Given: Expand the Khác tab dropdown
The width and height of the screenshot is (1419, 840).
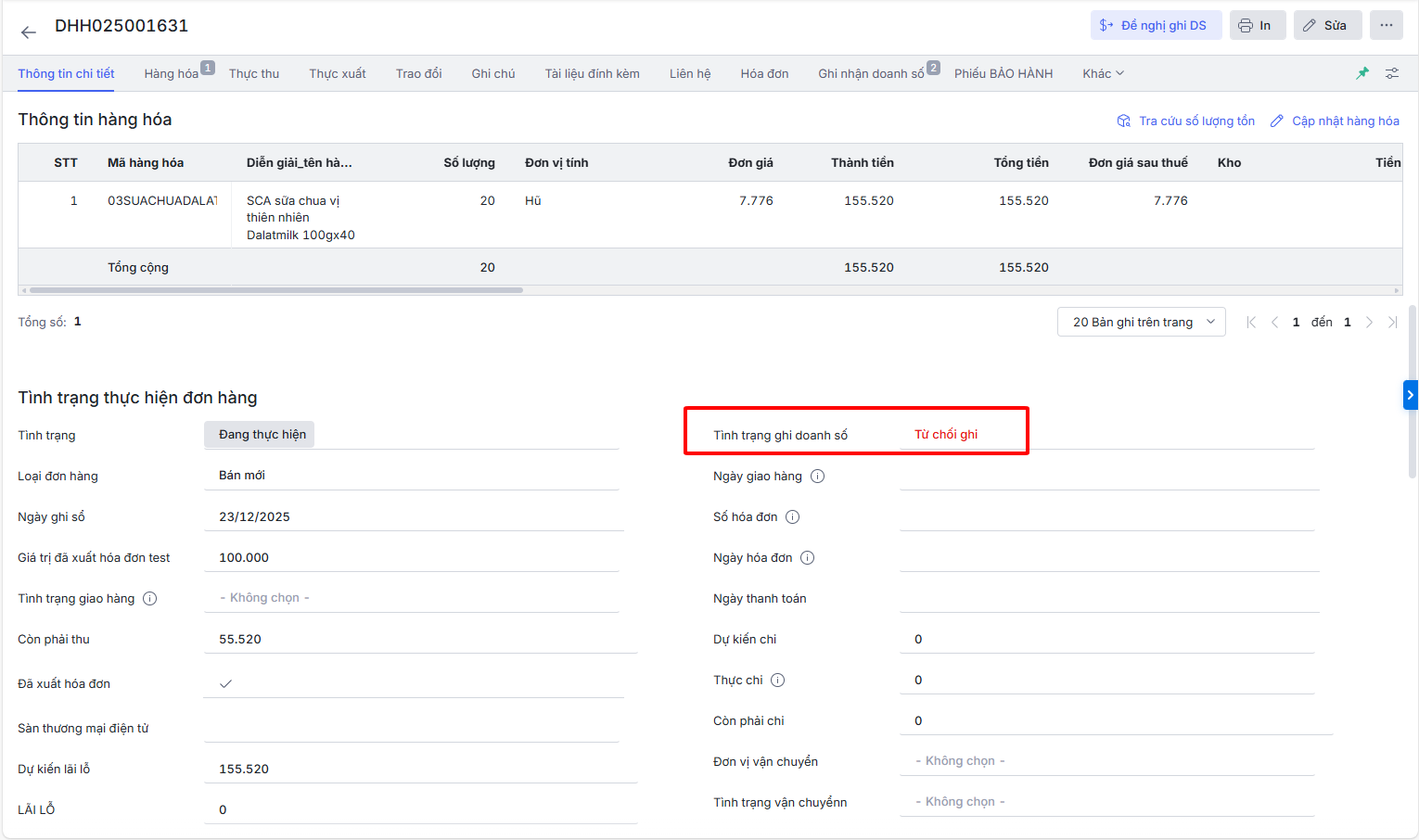Looking at the screenshot, I should (1103, 73).
